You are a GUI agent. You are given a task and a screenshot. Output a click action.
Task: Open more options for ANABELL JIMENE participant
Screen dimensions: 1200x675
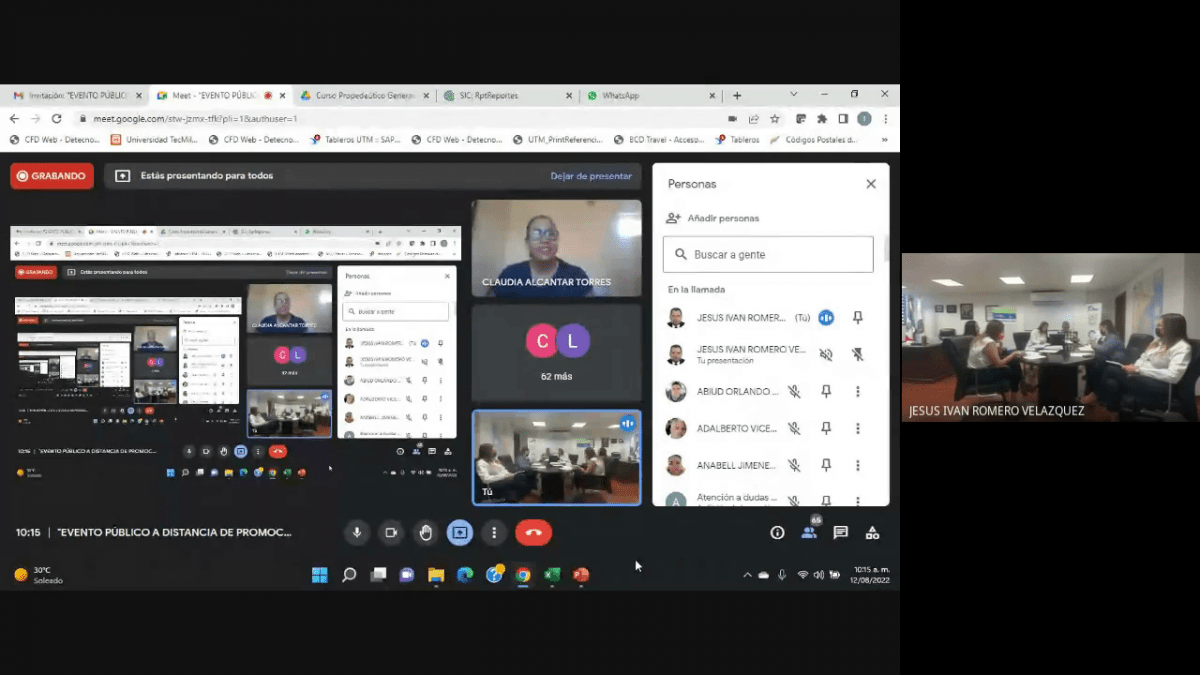pos(858,465)
